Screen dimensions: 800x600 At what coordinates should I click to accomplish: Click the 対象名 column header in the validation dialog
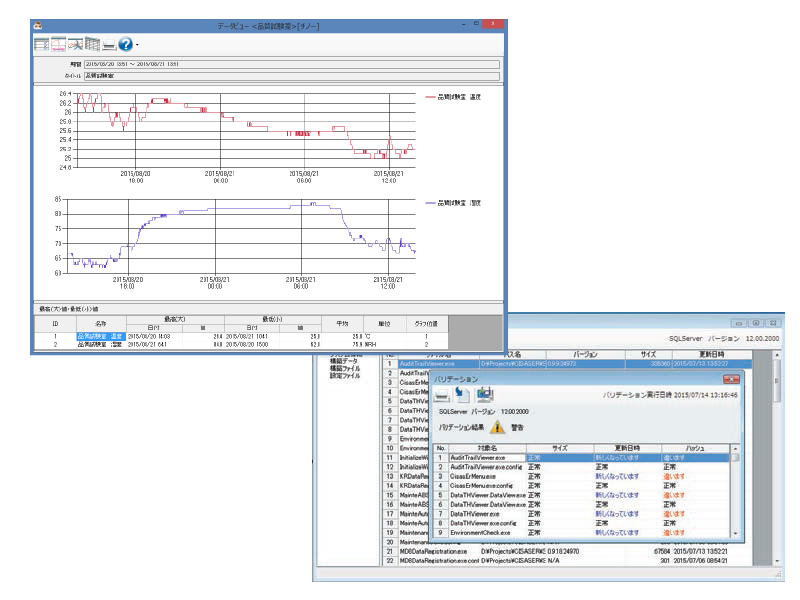click(487, 448)
